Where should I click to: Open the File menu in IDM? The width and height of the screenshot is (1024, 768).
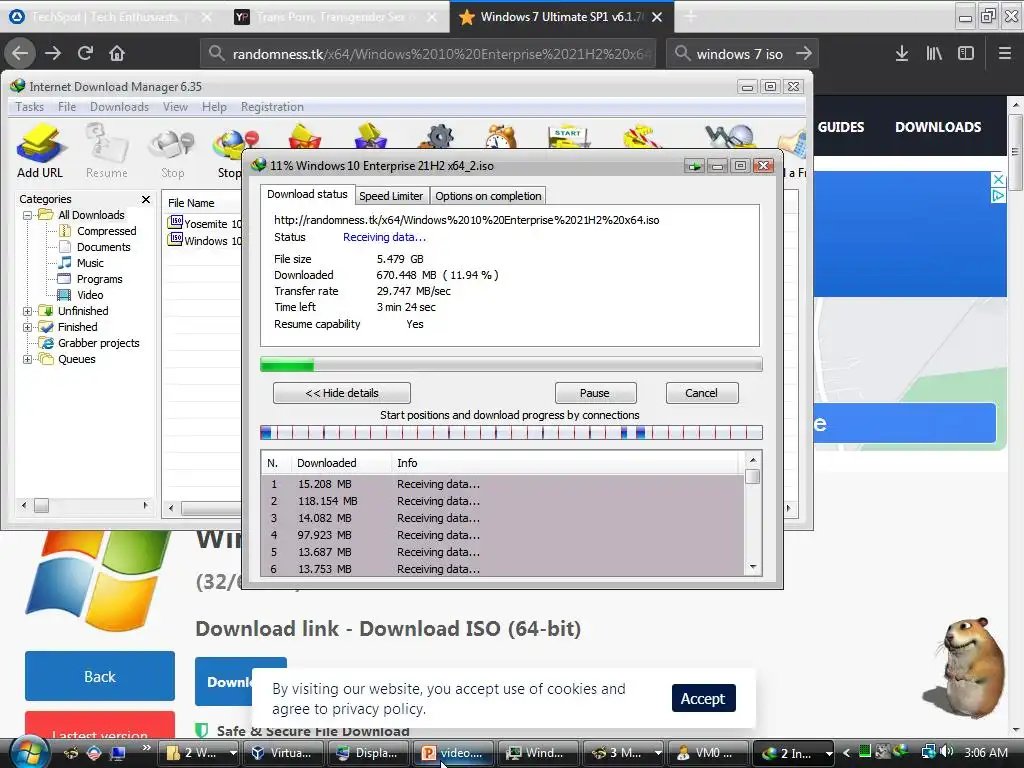[67, 106]
